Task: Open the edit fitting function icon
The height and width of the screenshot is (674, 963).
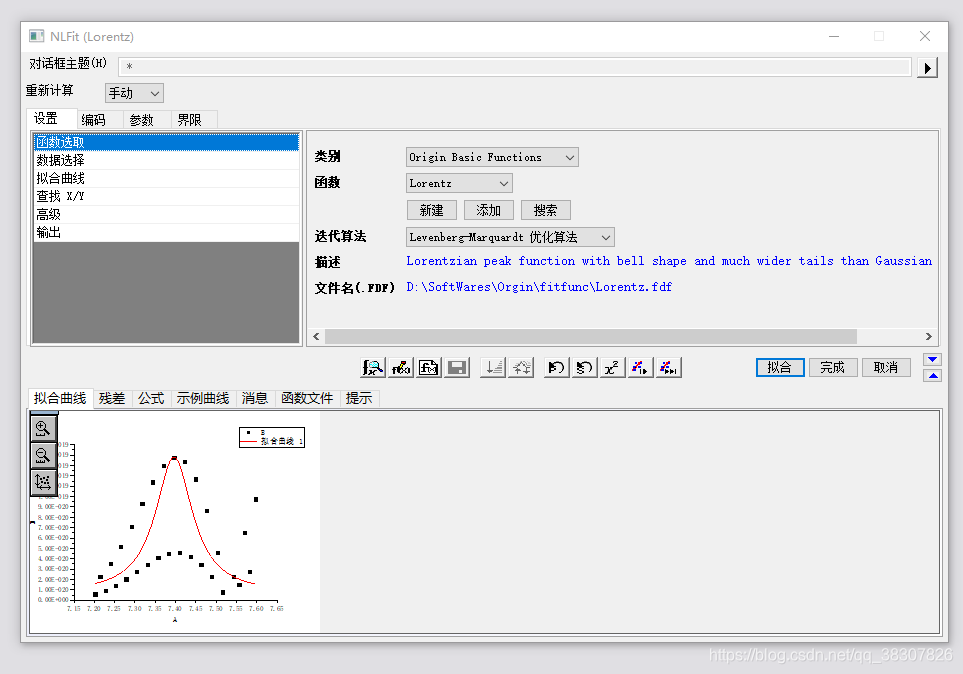Action: pyautogui.click(x=401, y=367)
